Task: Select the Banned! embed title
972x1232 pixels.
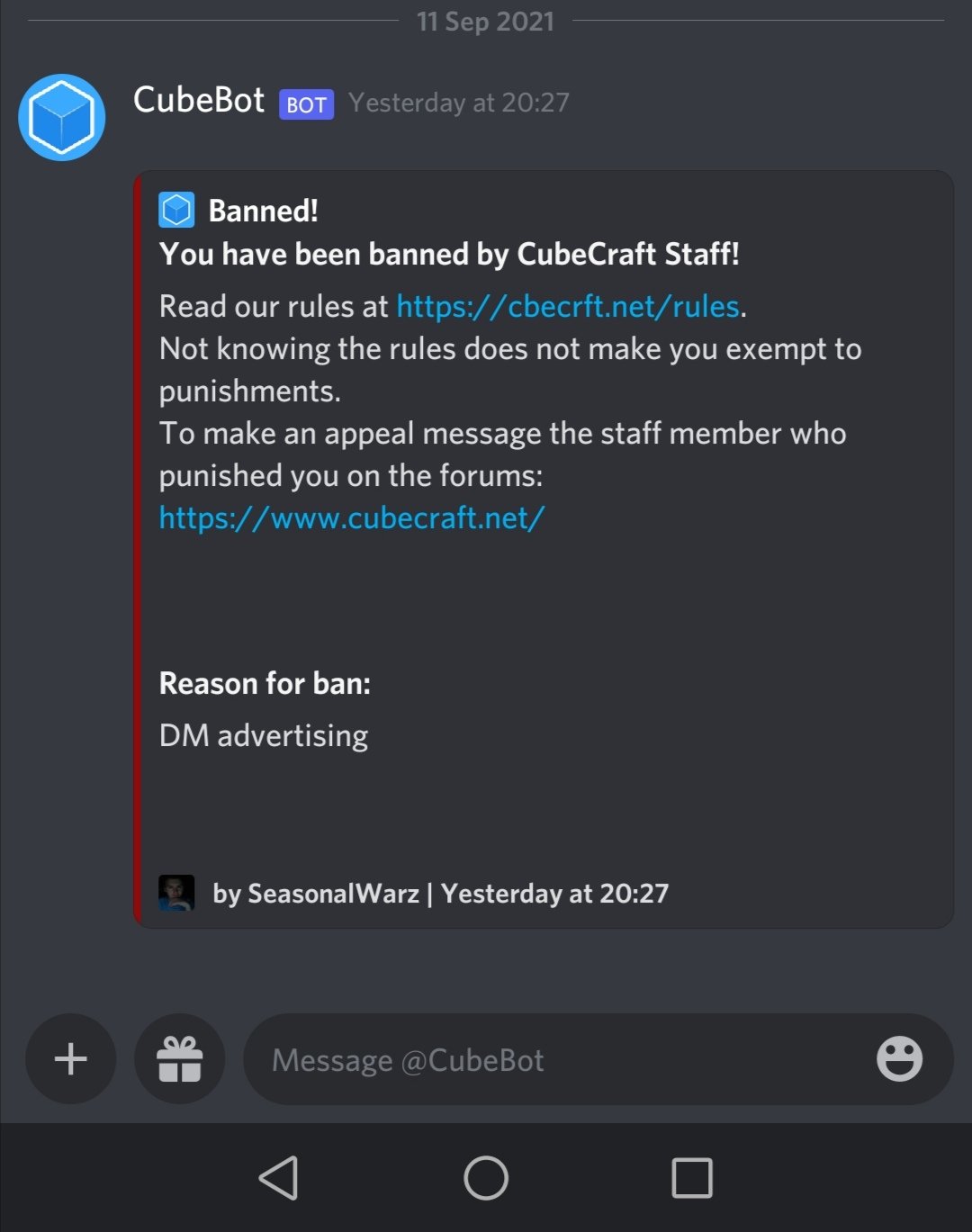Action: [x=264, y=211]
